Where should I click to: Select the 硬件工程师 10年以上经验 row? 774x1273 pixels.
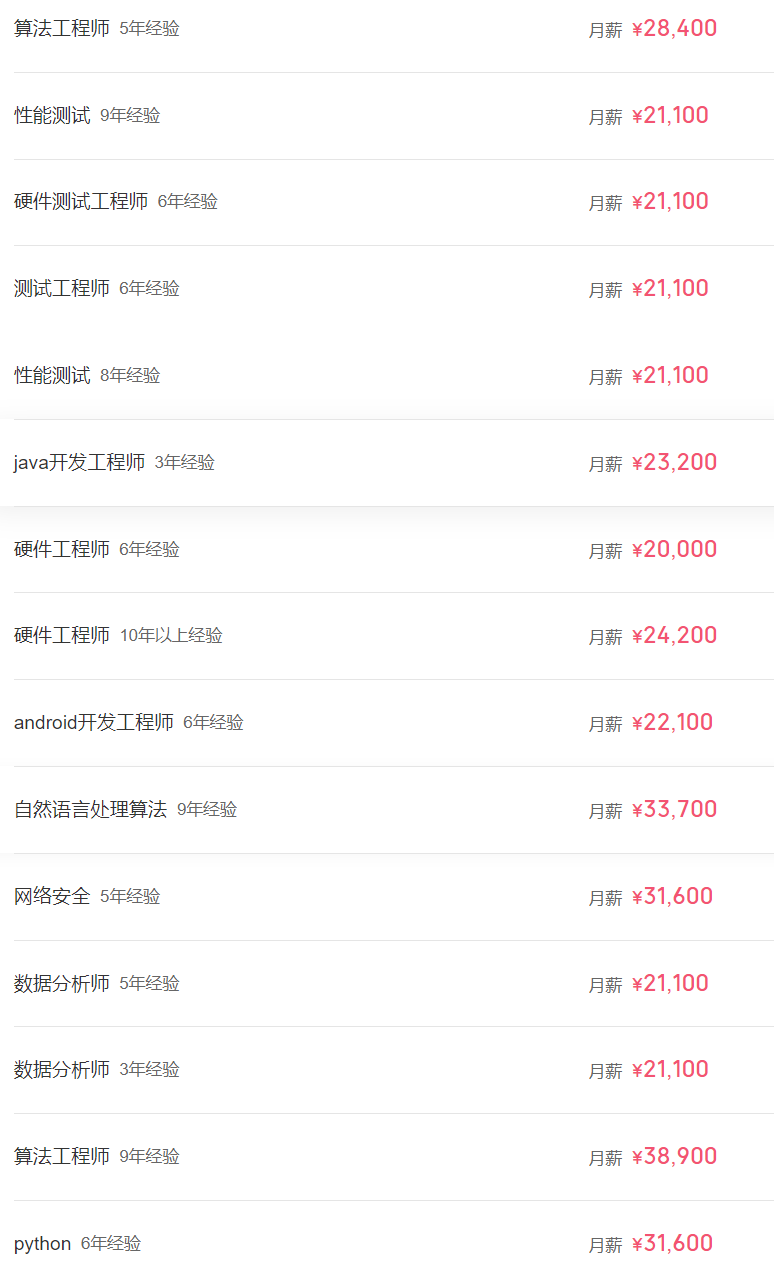coord(62,636)
